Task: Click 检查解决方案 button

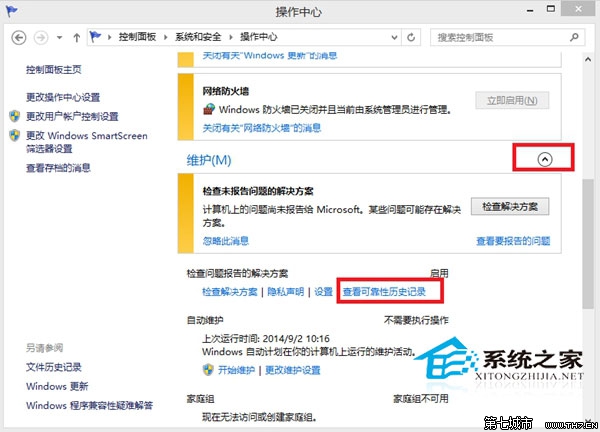Action: pyautogui.click(x=510, y=207)
